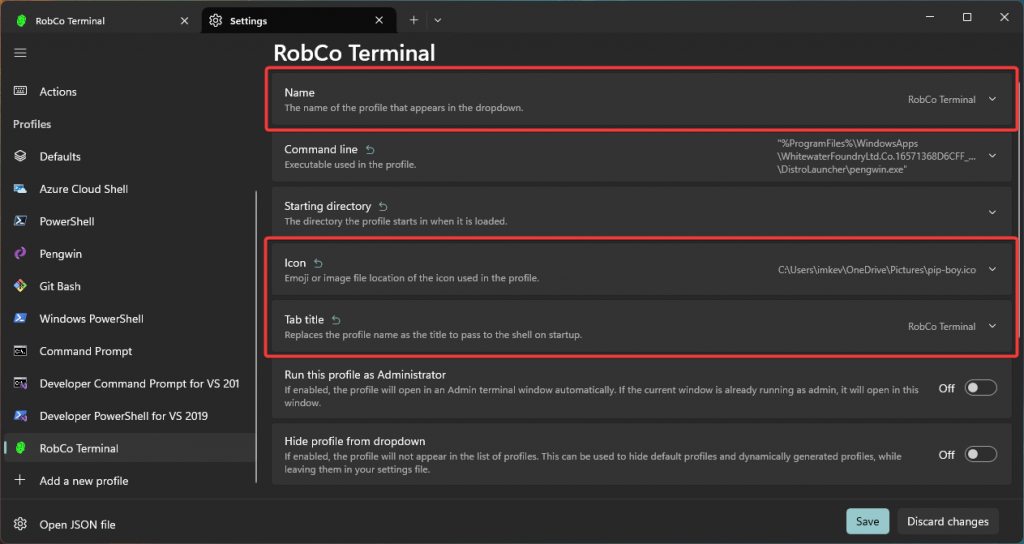This screenshot has width=1024, height=544.
Task: Toggle Hide profile from dropdown switch
Action: (980, 455)
